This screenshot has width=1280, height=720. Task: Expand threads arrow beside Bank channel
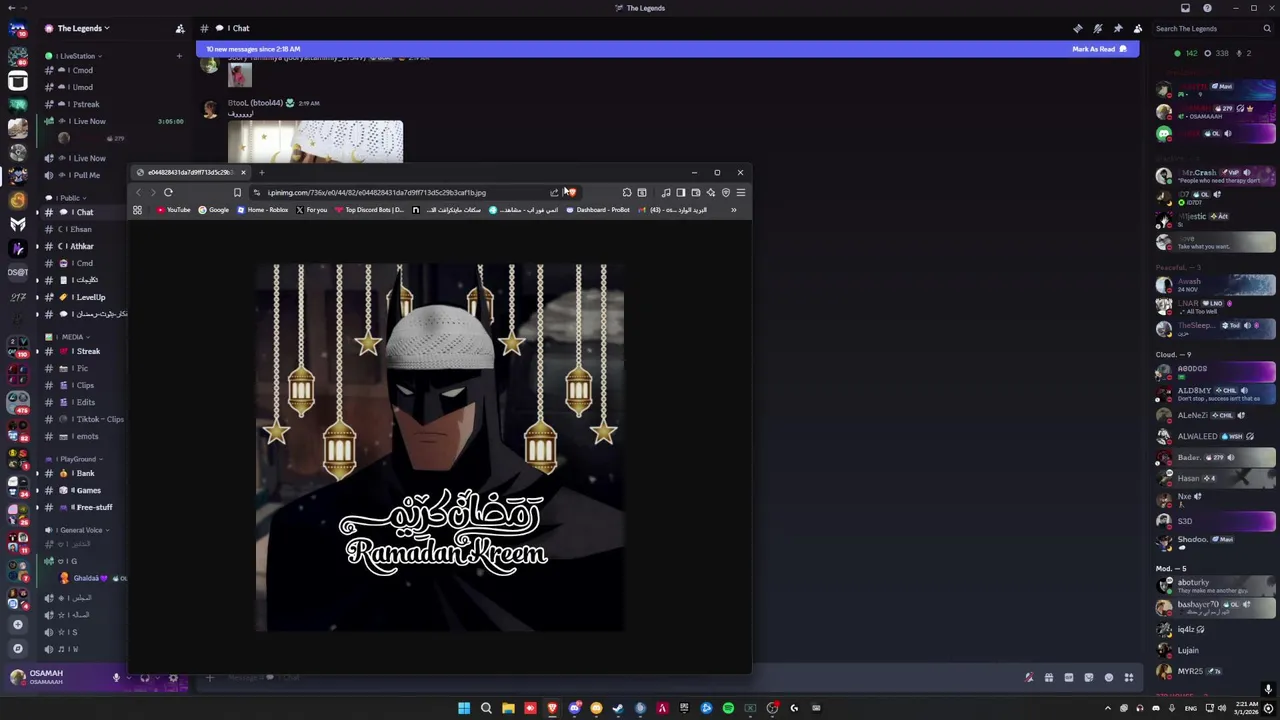click(37, 473)
